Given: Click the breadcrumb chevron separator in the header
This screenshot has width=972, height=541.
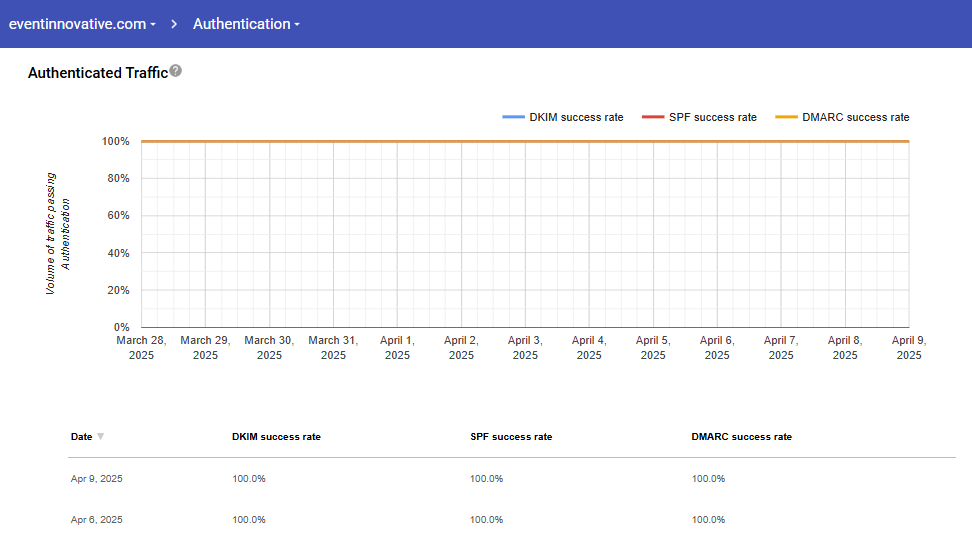Looking at the screenshot, I should pos(174,24).
